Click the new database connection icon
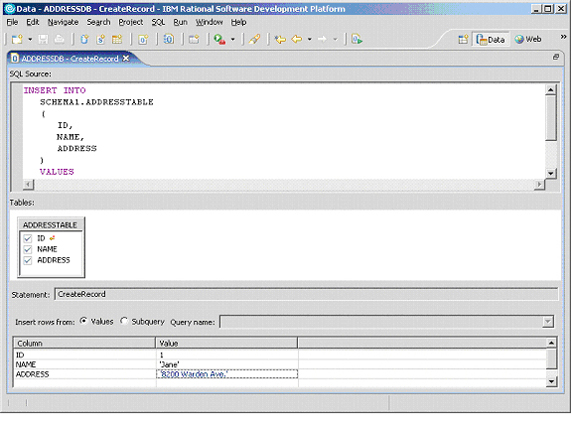The image size is (572, 430). (84, 39)
